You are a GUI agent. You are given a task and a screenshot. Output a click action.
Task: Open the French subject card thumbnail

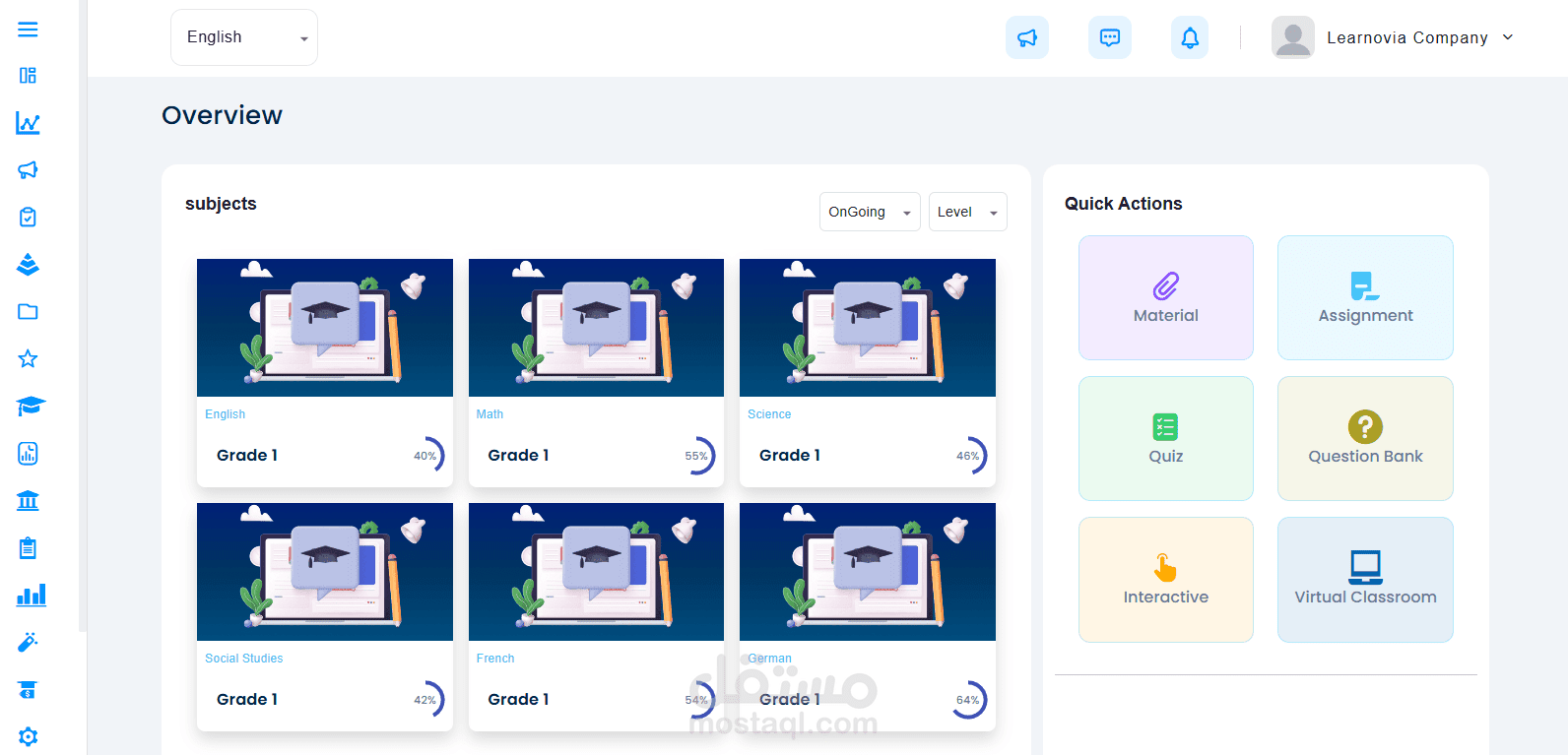596,572
